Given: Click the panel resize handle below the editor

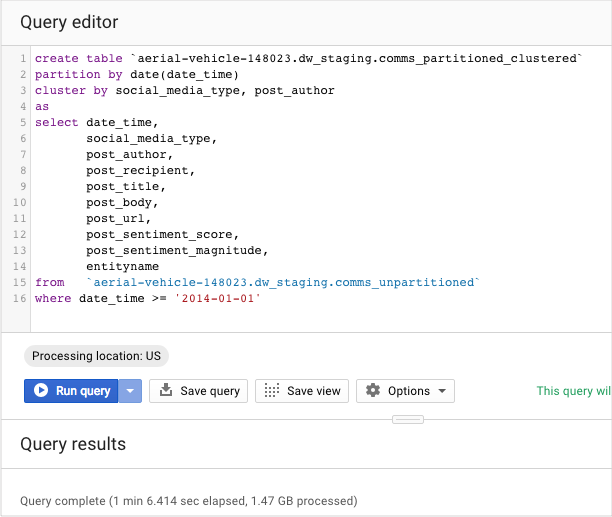Looking at the screenshot, I should click(408, 419).
